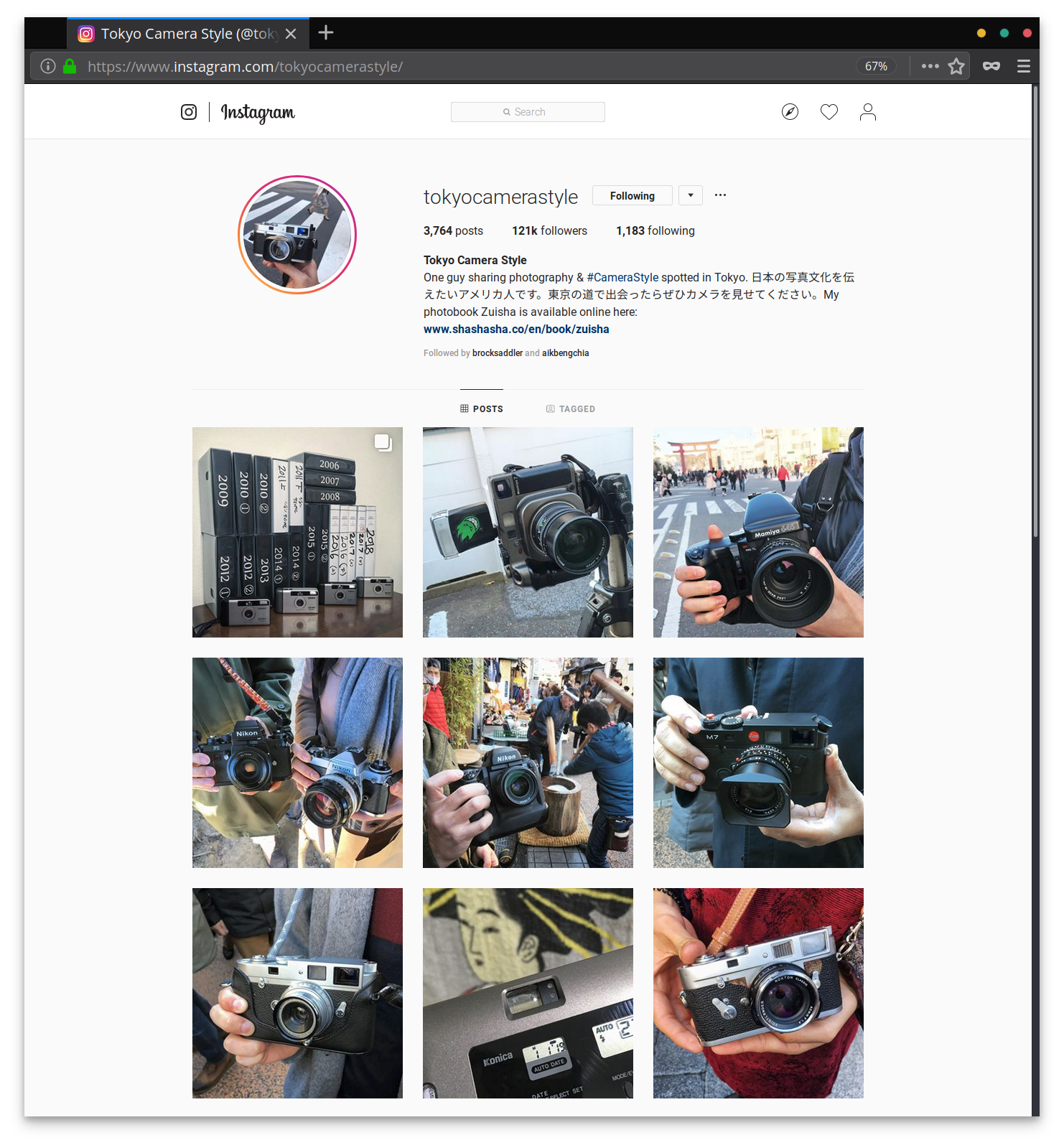Click the '3,764 posts' count text
1064x1148 pixels.
[453, 230]
